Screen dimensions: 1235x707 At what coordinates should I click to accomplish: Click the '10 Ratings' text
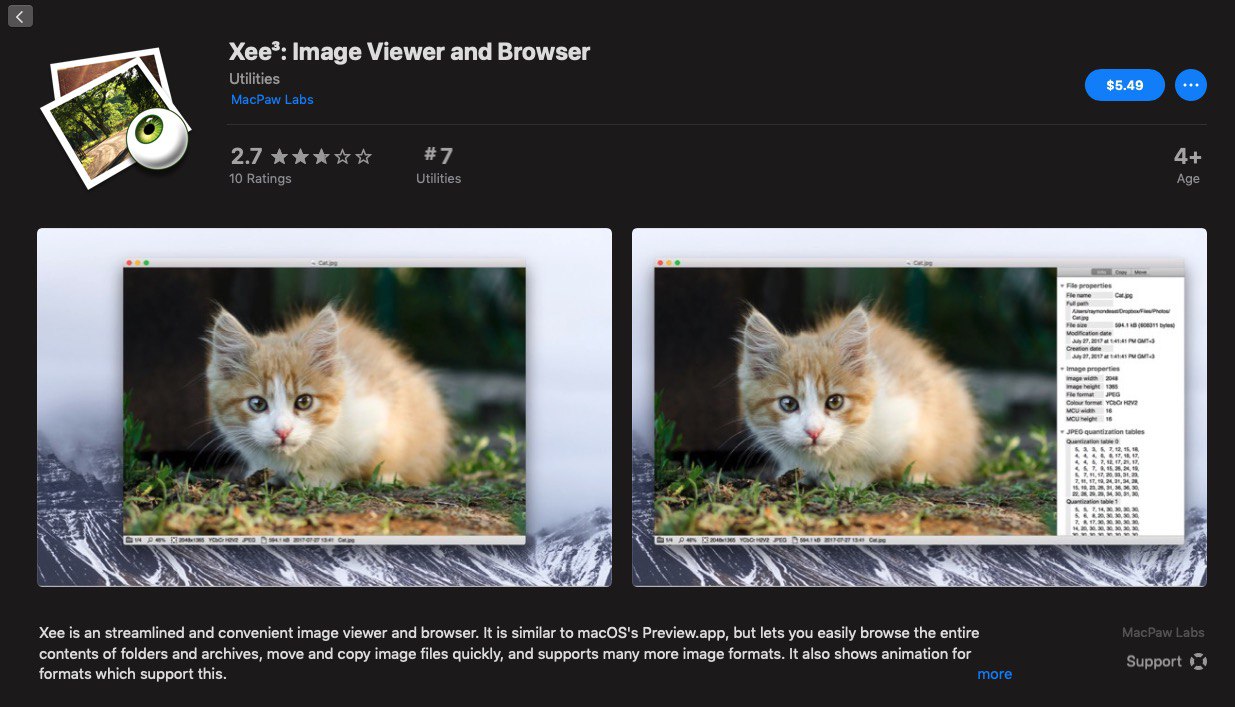click(x=260, y=179)
